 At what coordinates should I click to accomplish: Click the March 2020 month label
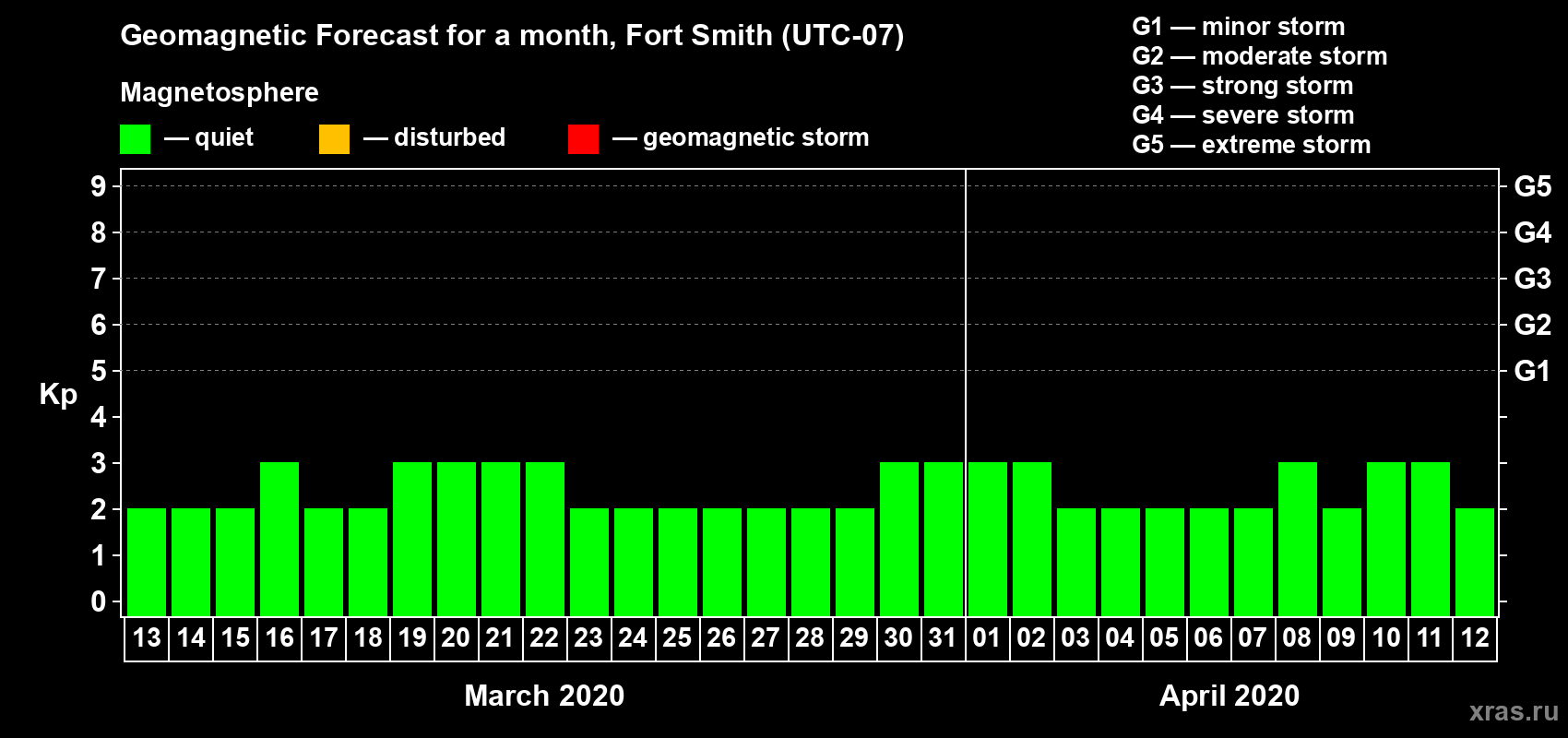pos(544,696)
